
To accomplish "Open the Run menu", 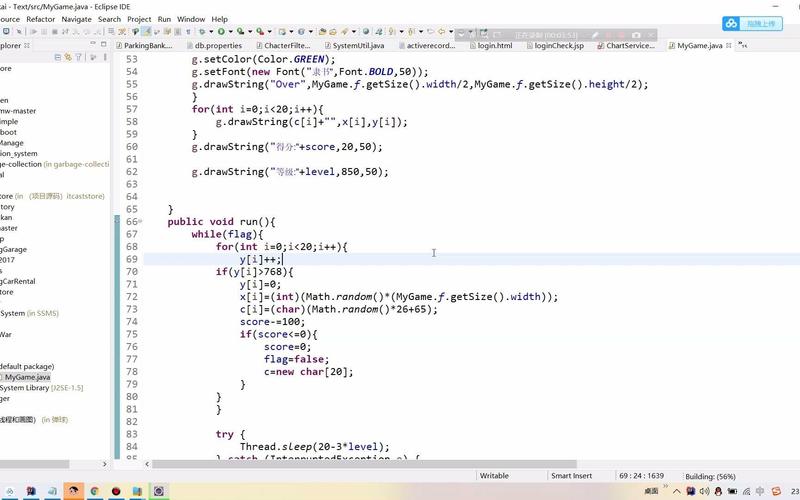I will tap(164, 19).
